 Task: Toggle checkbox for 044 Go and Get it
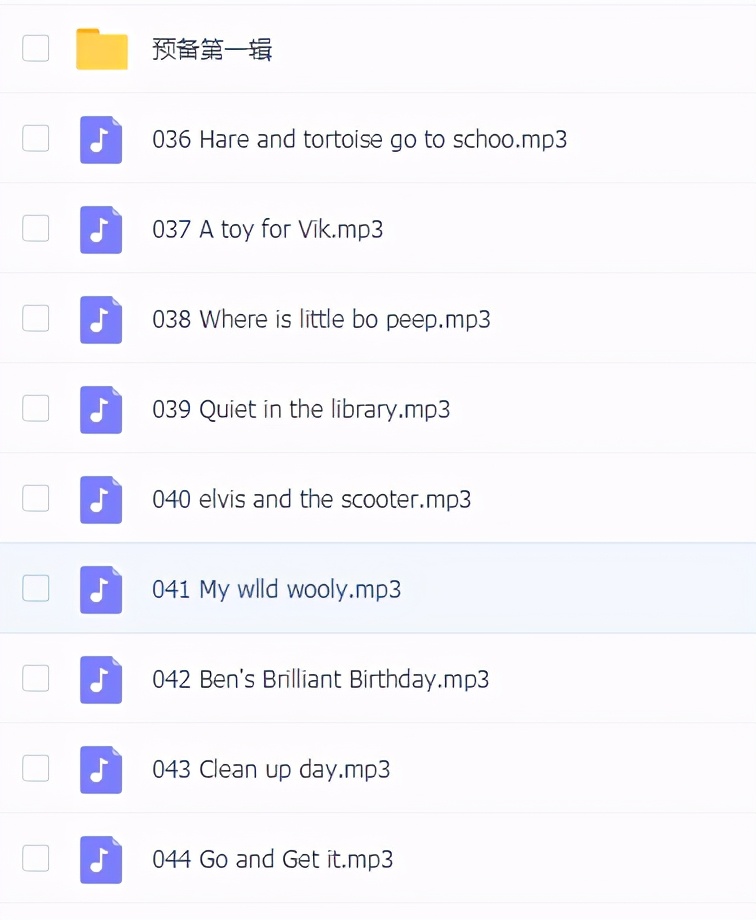[x=36, y=858]
